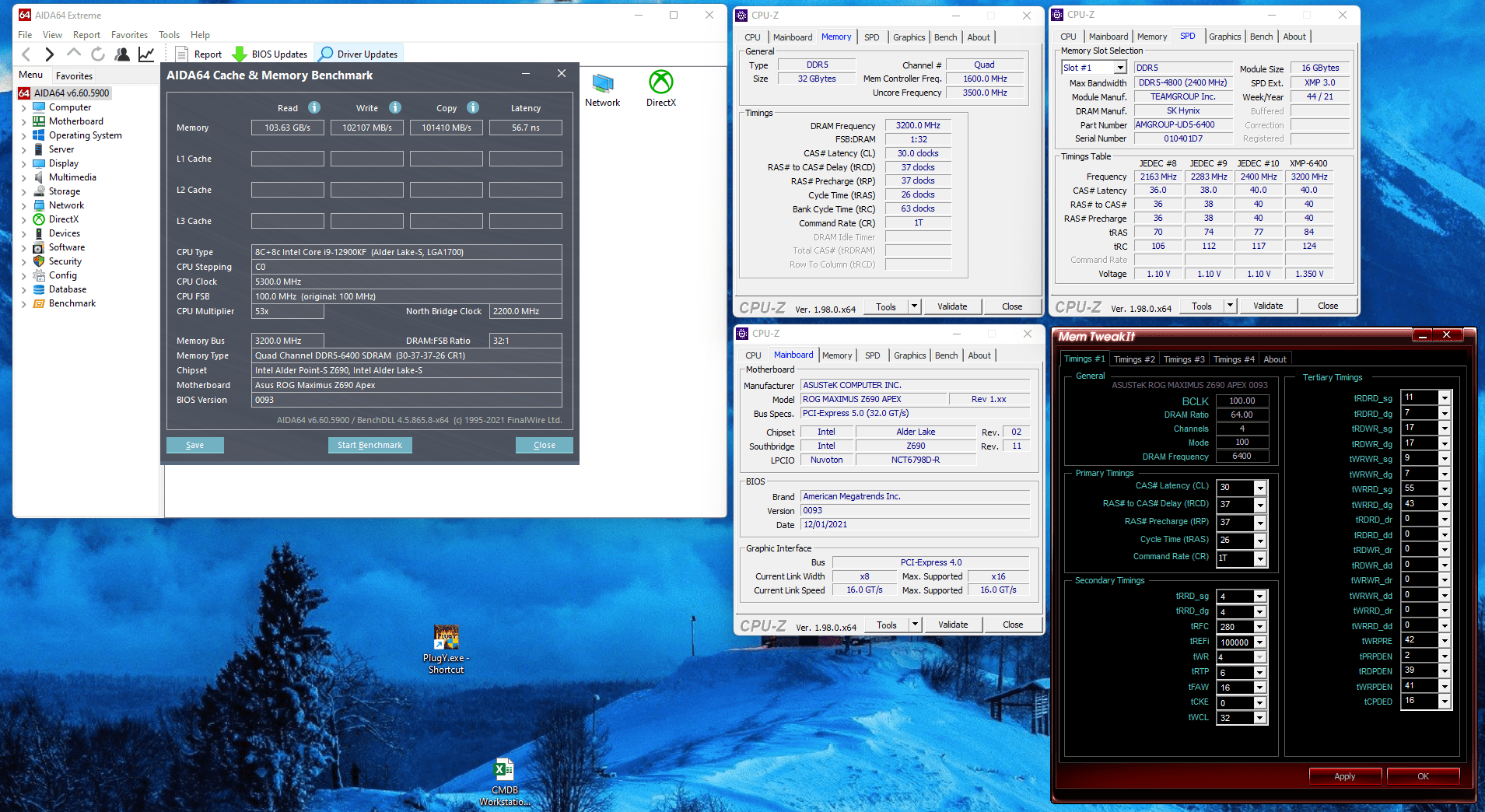Expand the Server tree node arrow
The image size is (1485, 812).
23,149
